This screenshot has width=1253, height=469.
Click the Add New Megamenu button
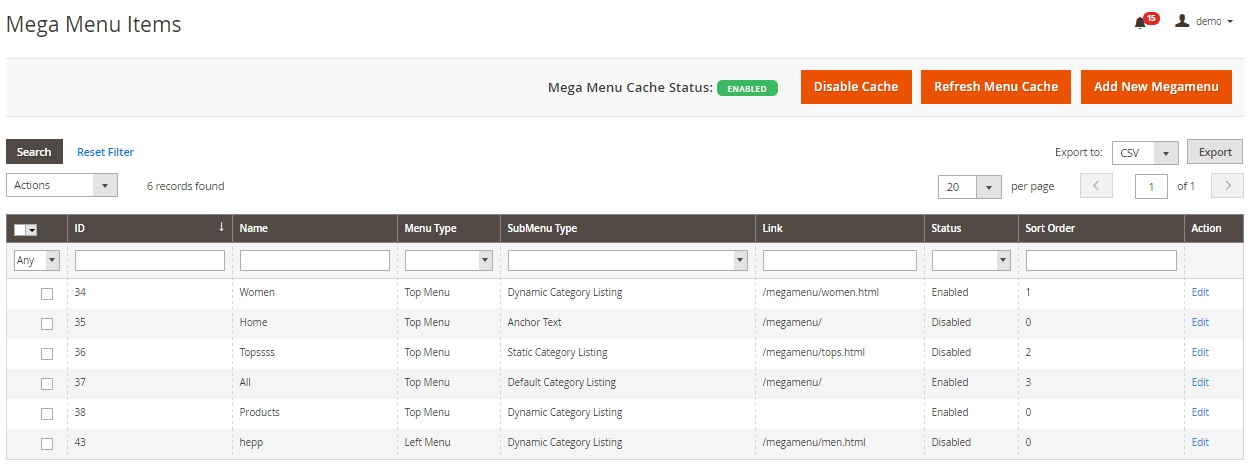pos(1155,87)
